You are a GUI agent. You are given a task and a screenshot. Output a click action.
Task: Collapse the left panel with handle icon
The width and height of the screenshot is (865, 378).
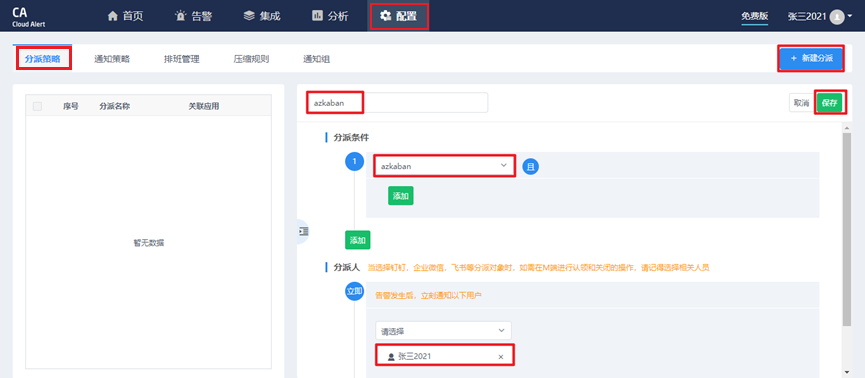(x=303, y=231)
